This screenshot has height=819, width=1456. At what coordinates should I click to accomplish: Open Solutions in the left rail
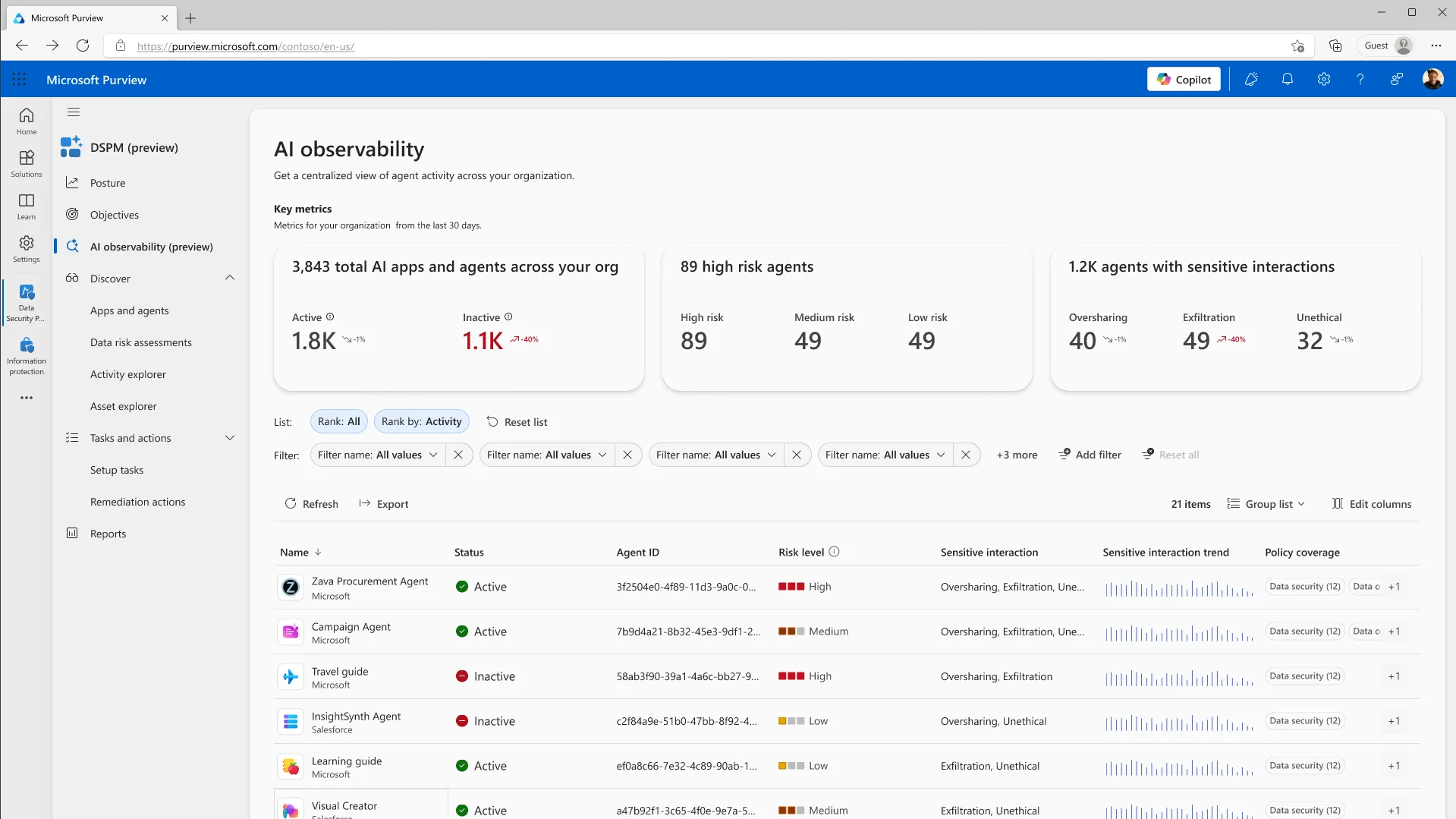(x=27, y=163)
